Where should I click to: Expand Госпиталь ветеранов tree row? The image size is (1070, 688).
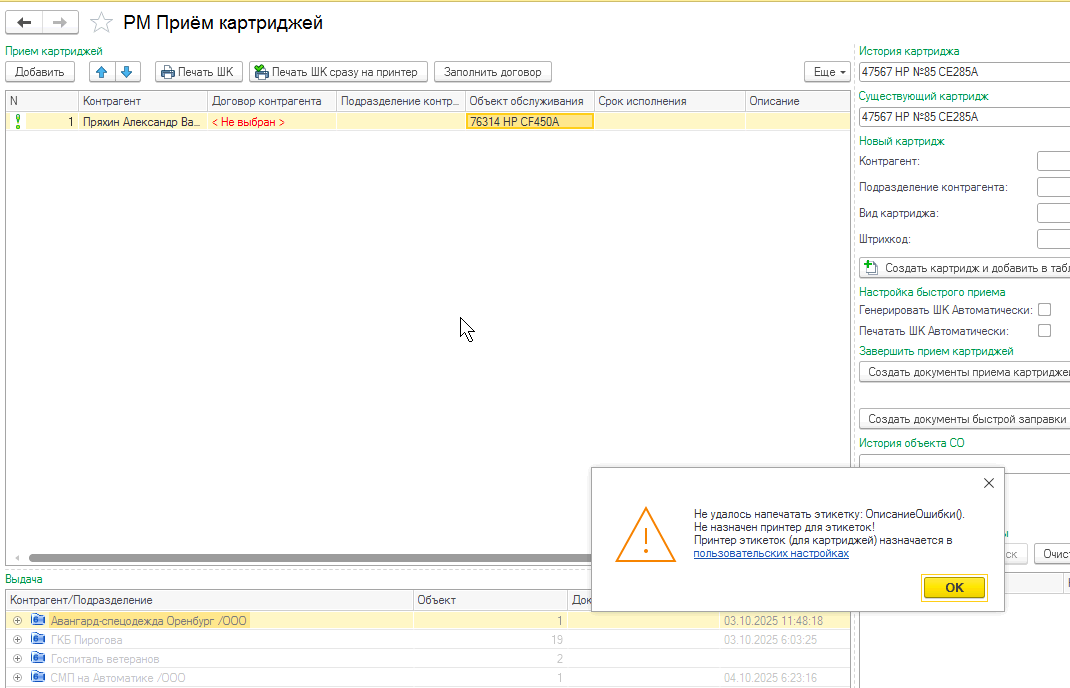point(17,658)
